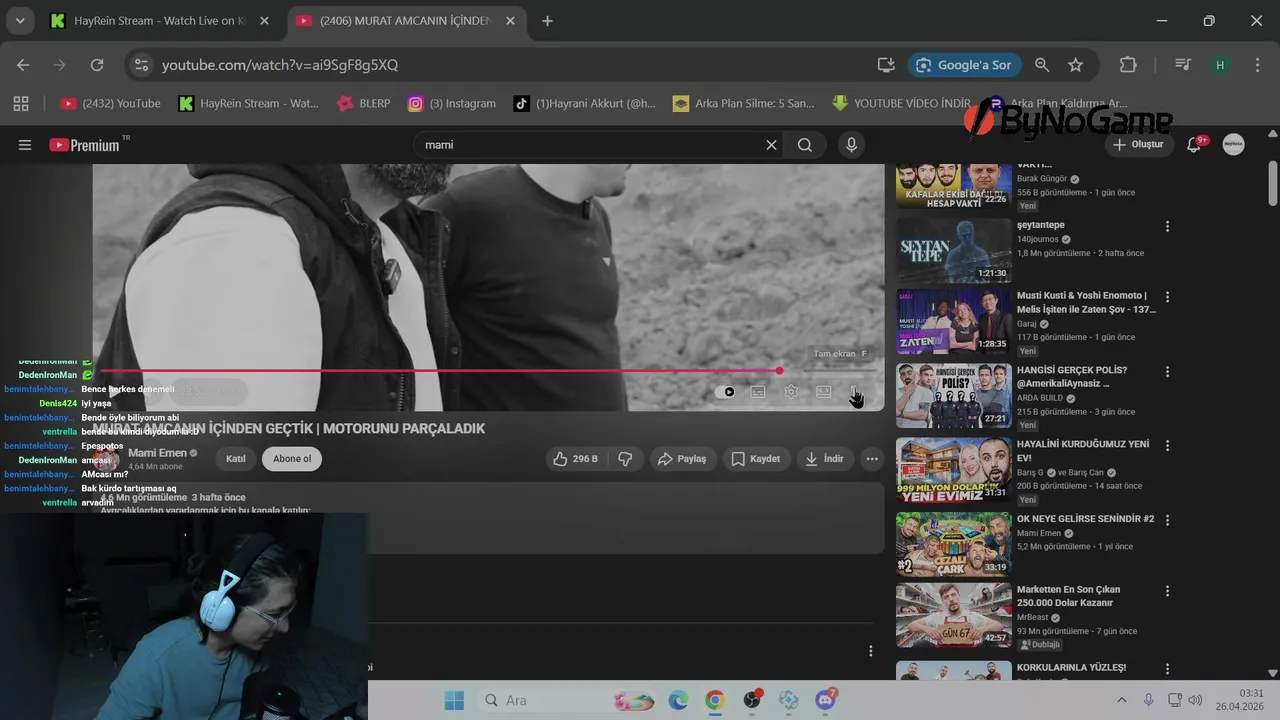This screenshot has height=720, width=1280.
Task: Click the install/cast icon in the address bar
Action: tap(886, 65)
